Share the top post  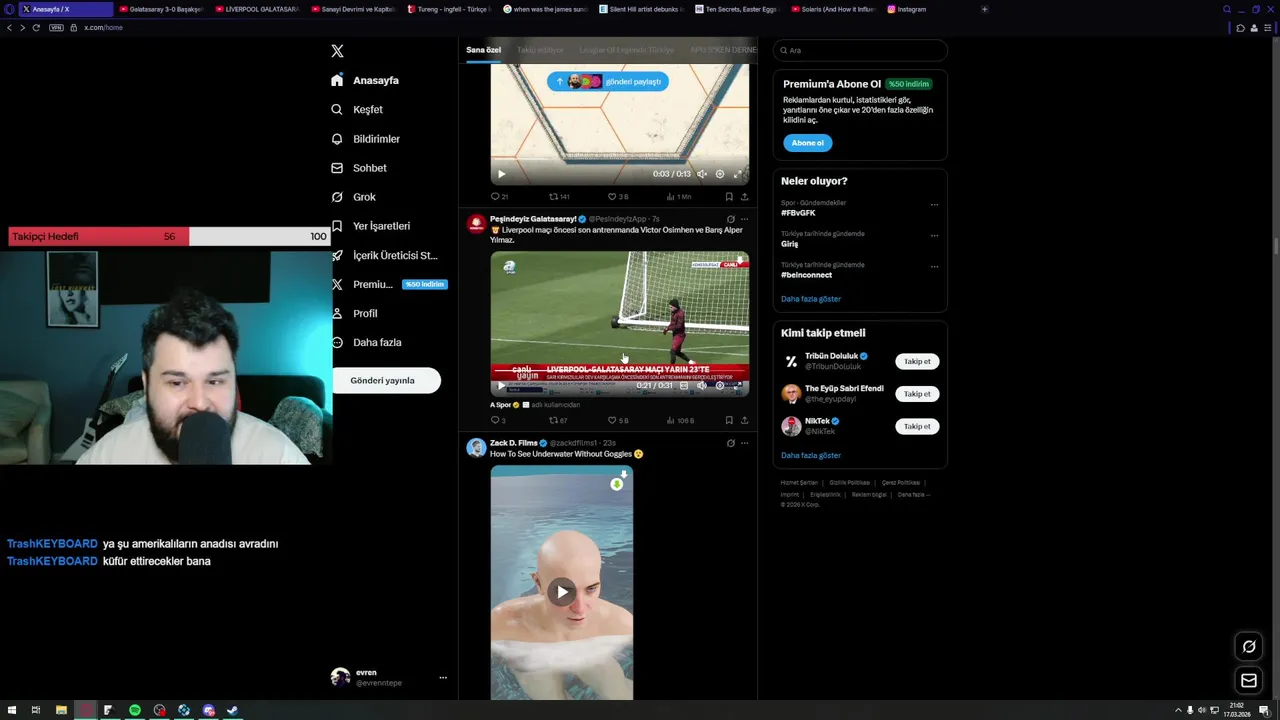pyautogui.click(x=744, y=197)
